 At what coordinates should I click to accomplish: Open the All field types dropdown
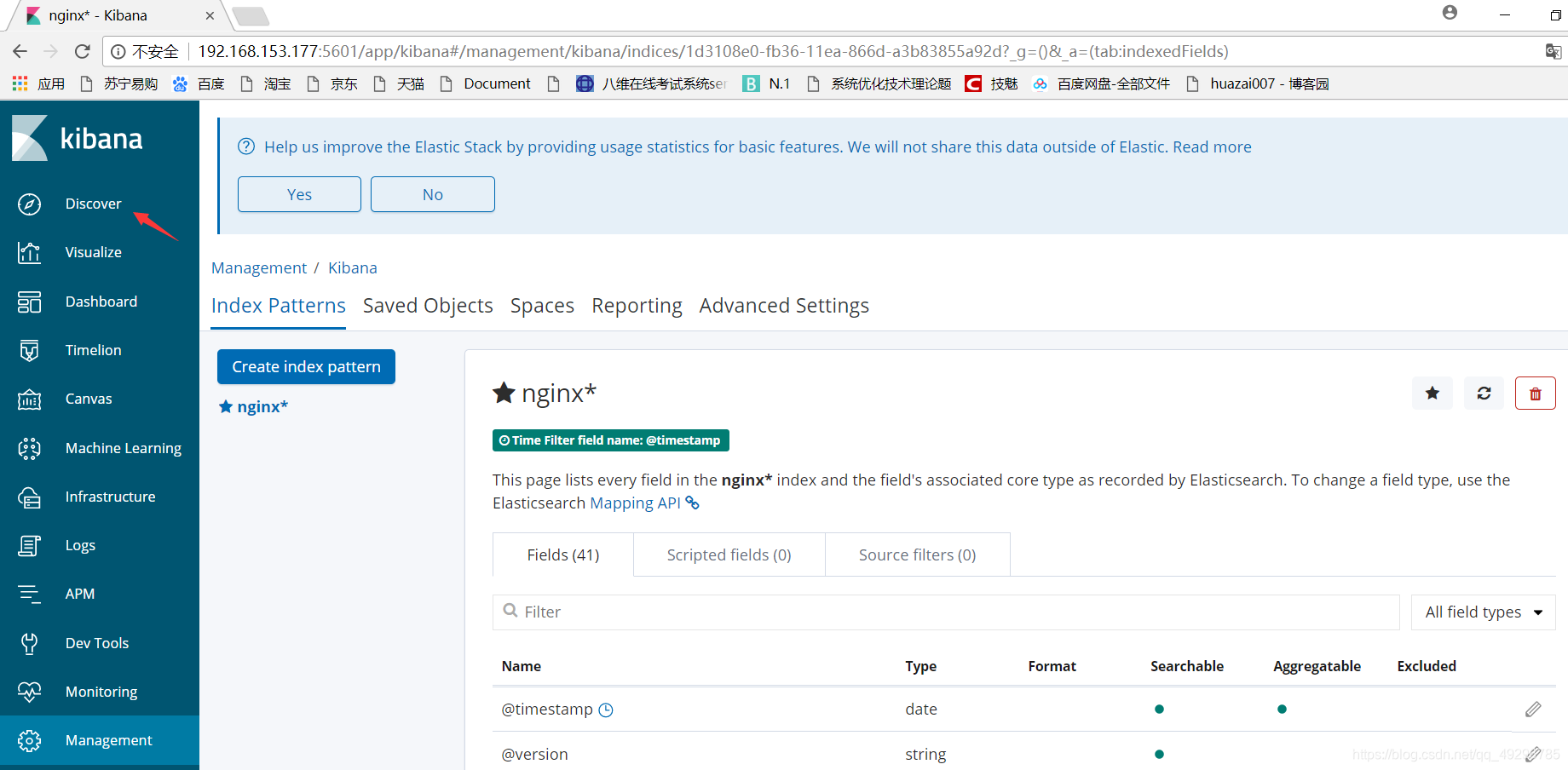[x=1484, y=612]
